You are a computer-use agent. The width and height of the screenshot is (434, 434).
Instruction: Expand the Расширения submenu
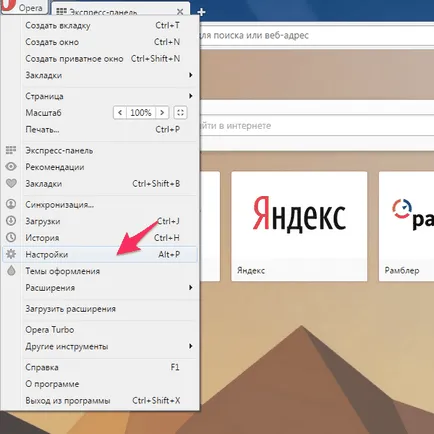tap(100, 288)
